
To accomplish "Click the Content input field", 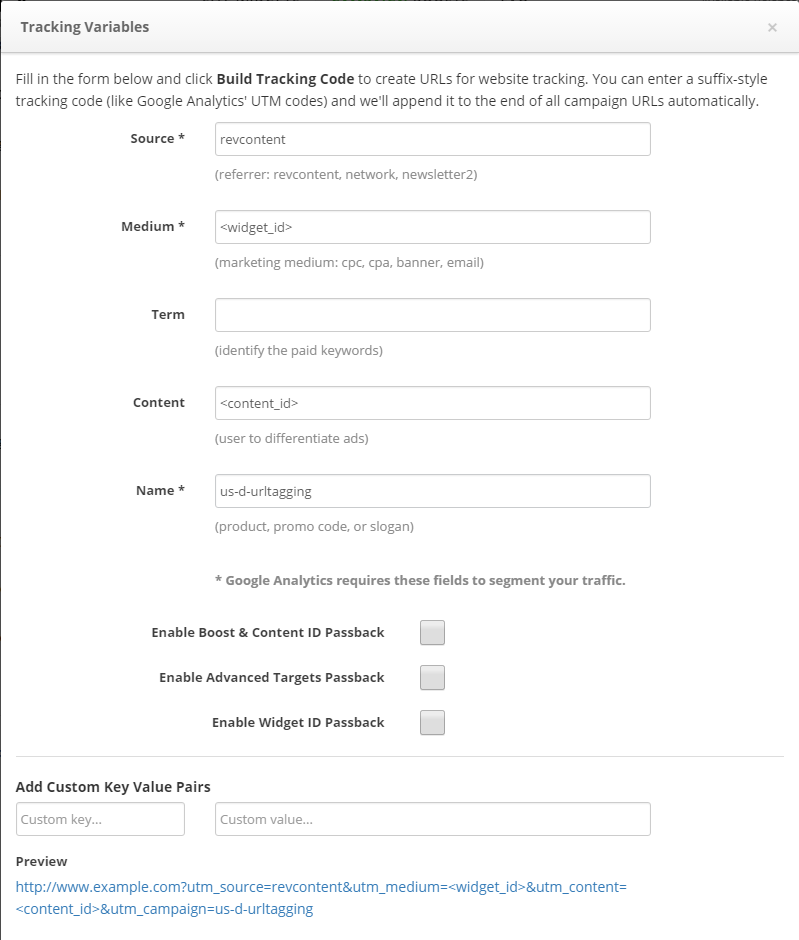I will pos(432,403).
